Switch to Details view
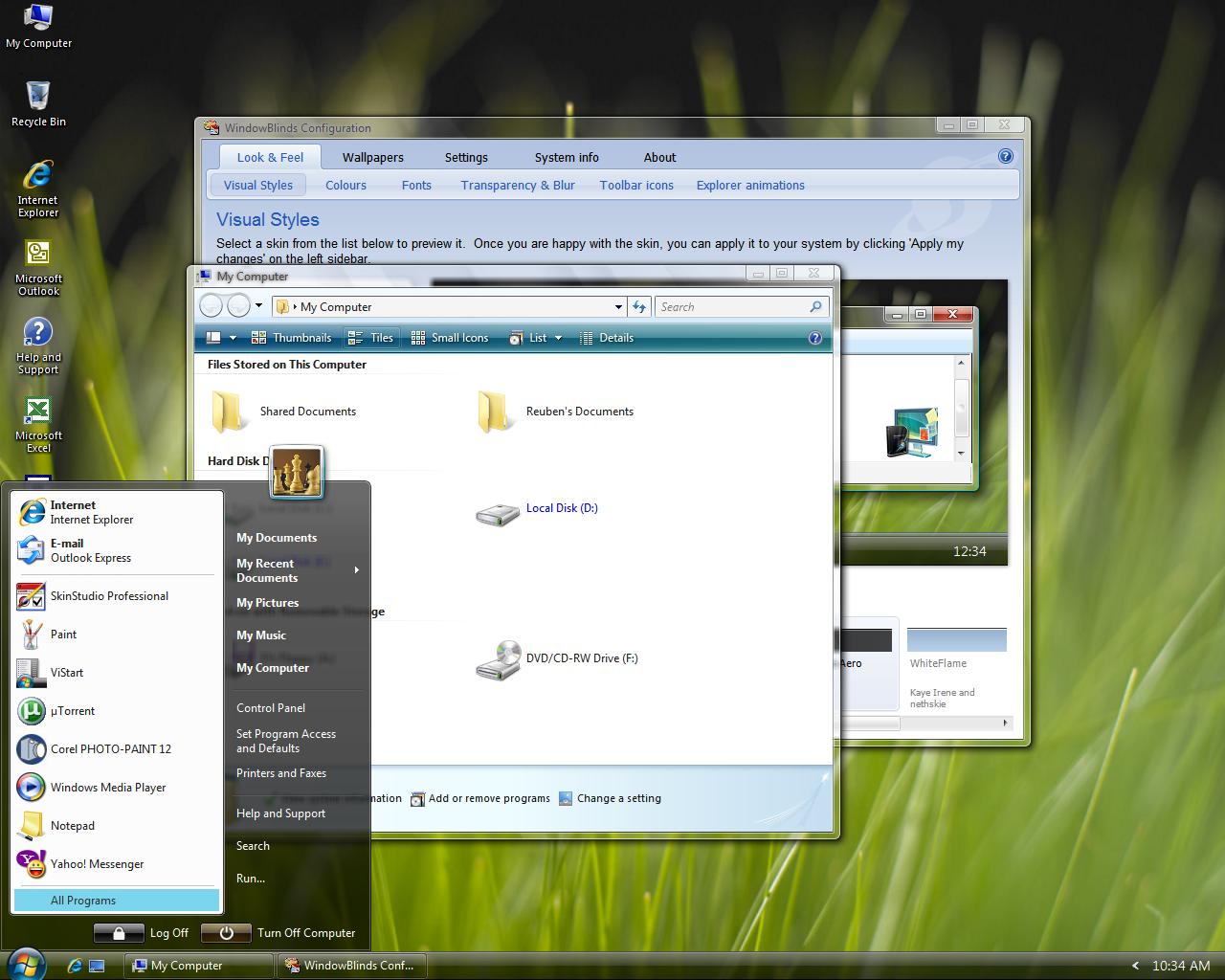Screen dimensions: 1225x980 click(606, 338)
